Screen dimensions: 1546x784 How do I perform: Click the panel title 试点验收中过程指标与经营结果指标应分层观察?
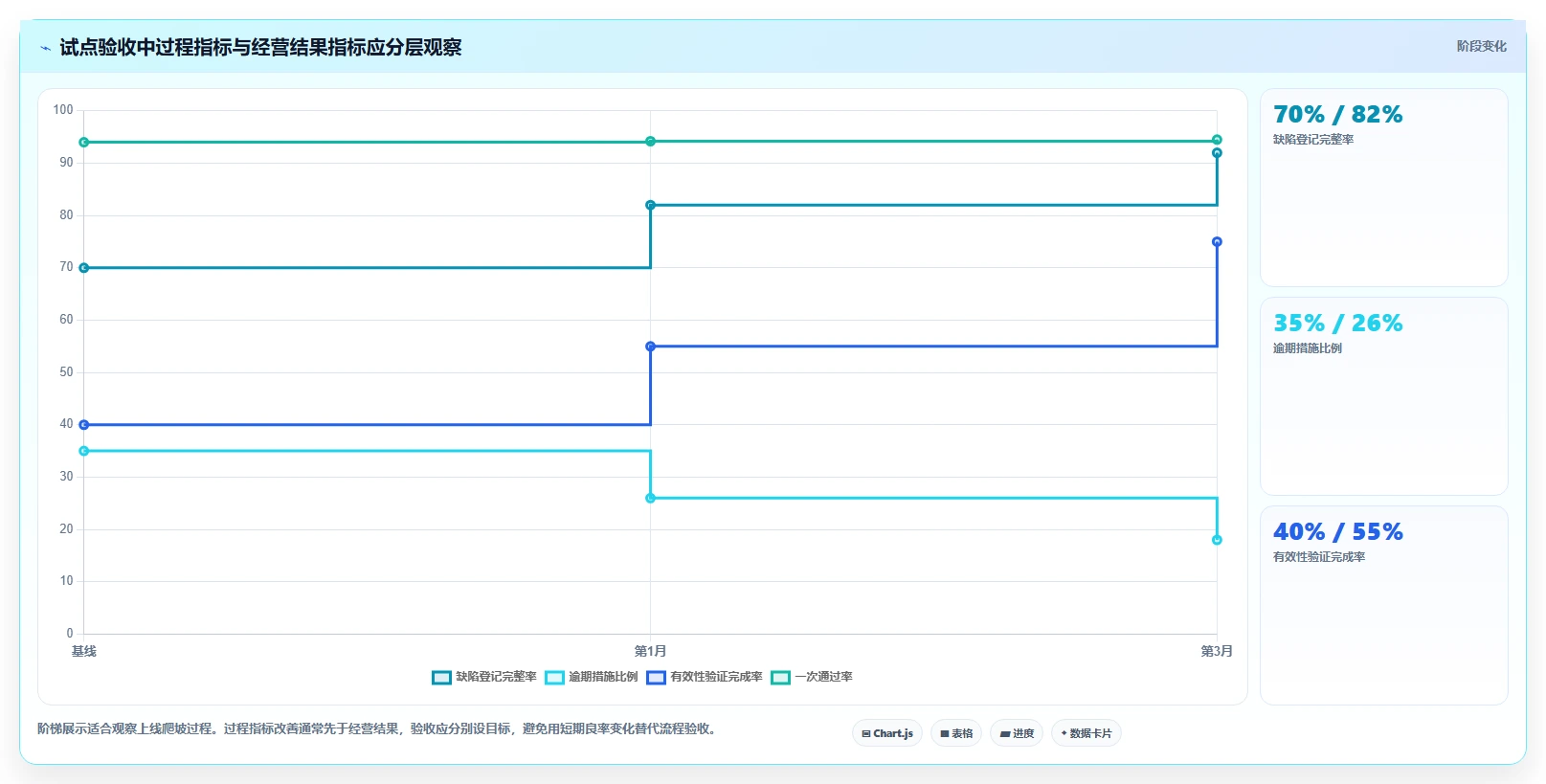pyautogui.click(x=260, y=47)
